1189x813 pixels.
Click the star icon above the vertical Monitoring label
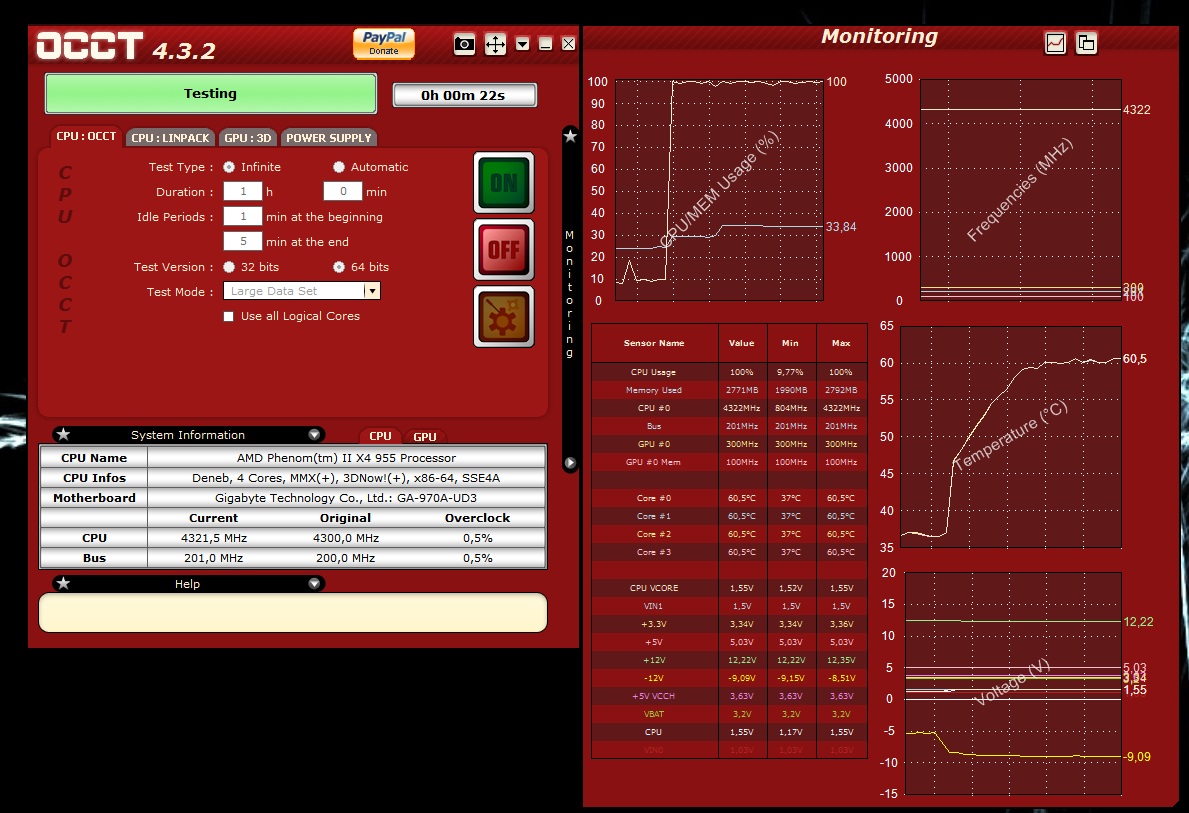pyautogui.click(x=570, y=136)
